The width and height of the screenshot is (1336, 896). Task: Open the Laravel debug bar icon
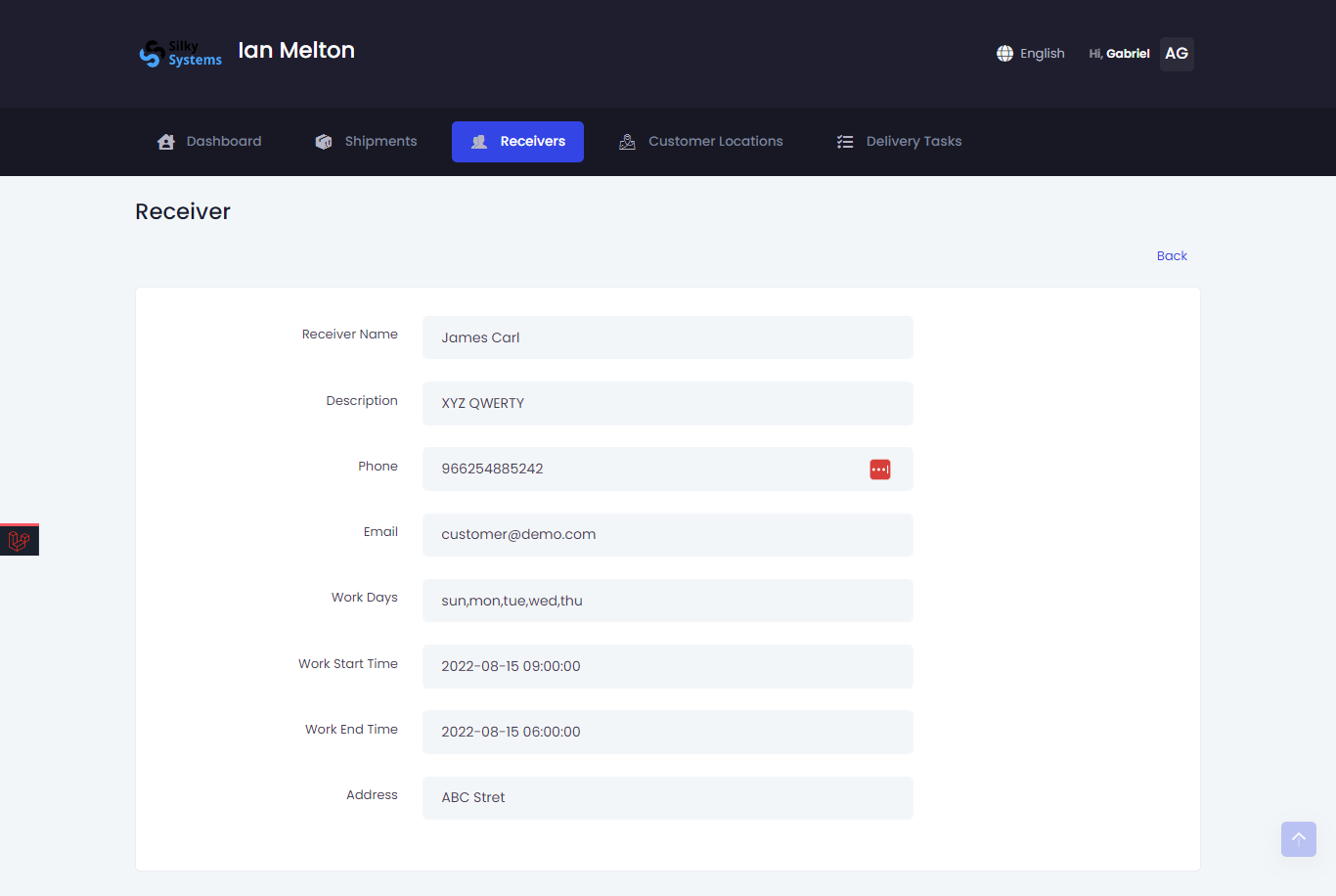tap(20, 540)
